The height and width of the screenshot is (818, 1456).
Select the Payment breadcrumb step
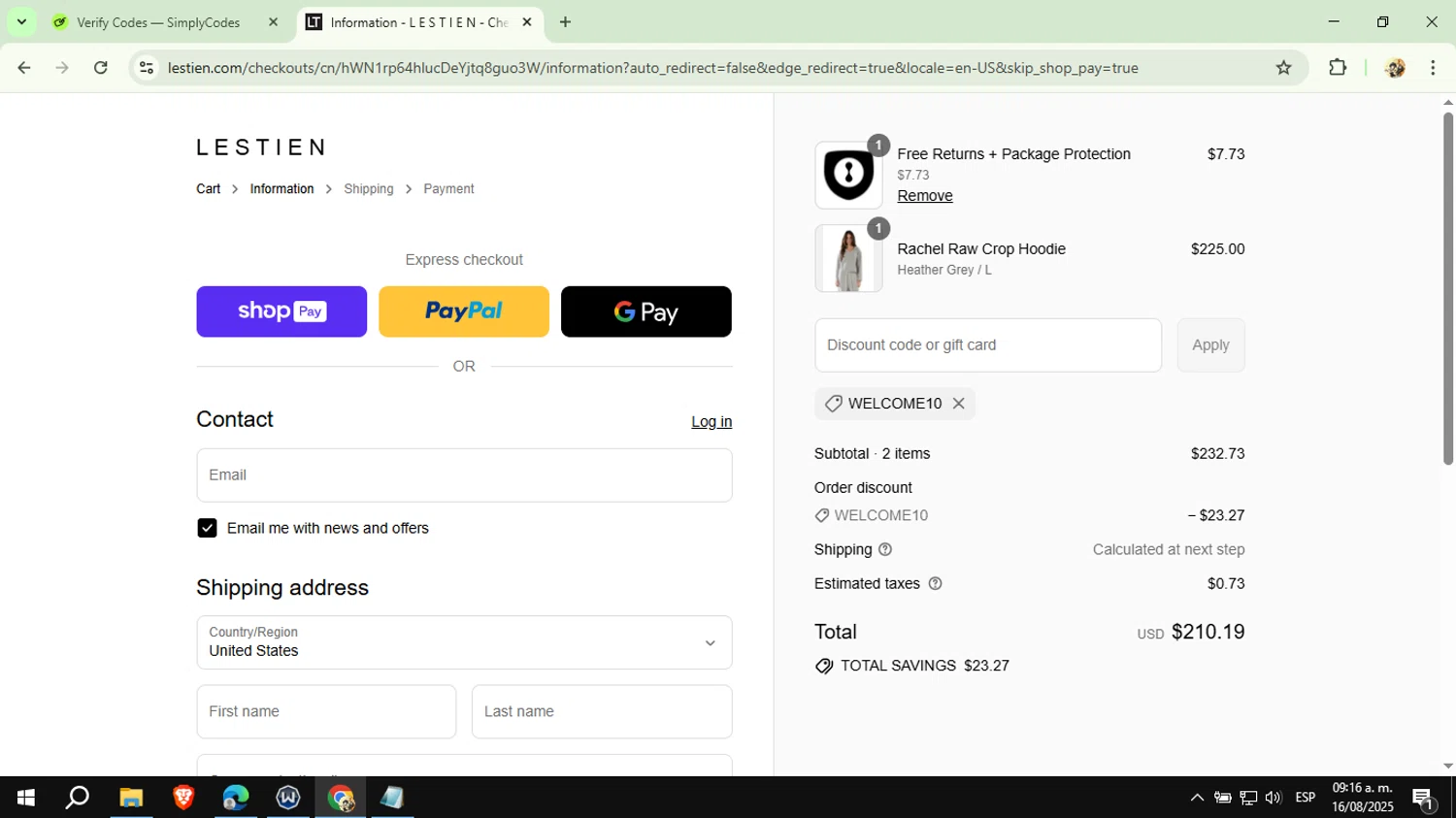click(448, 189)
